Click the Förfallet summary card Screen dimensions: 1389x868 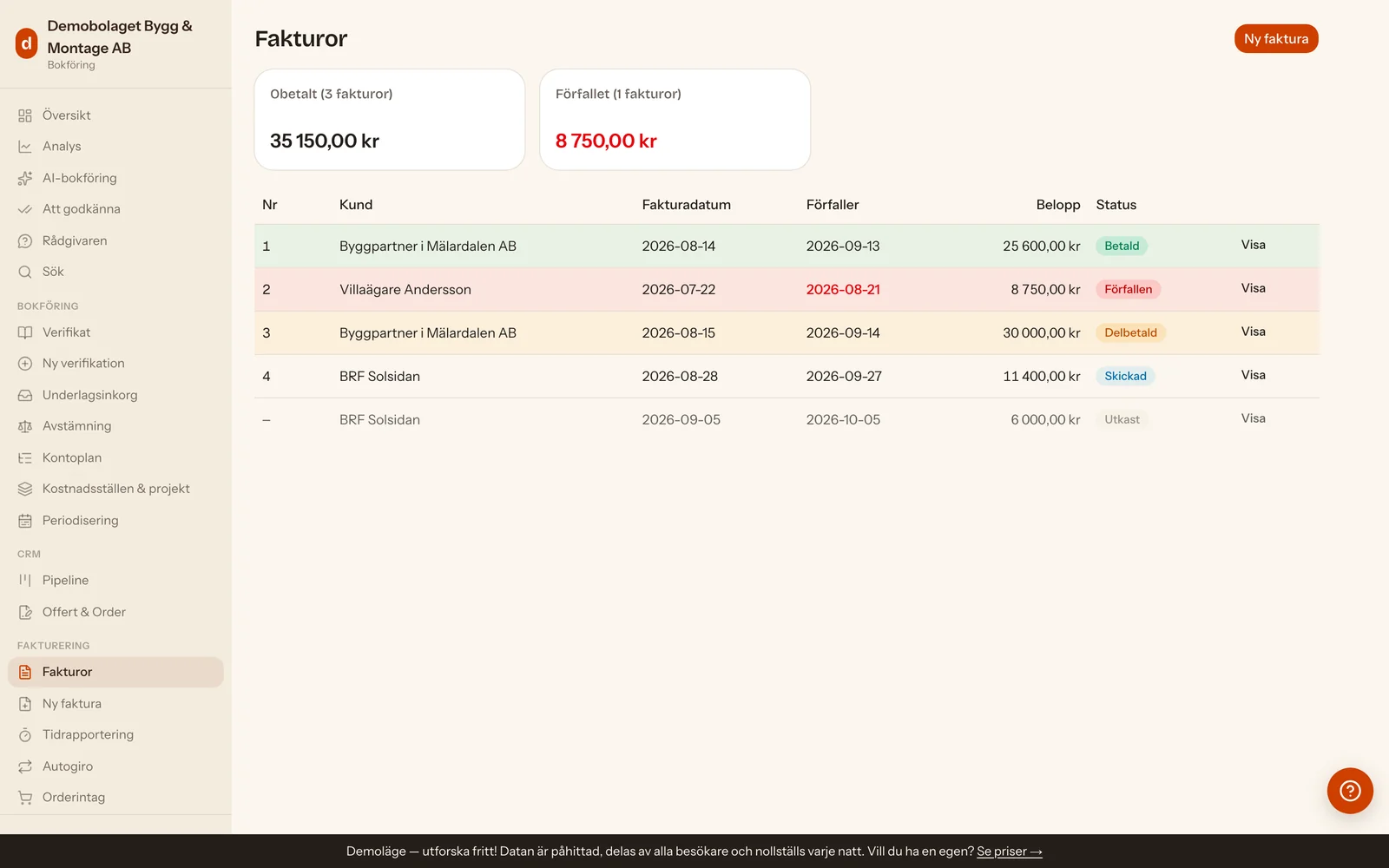675,120
